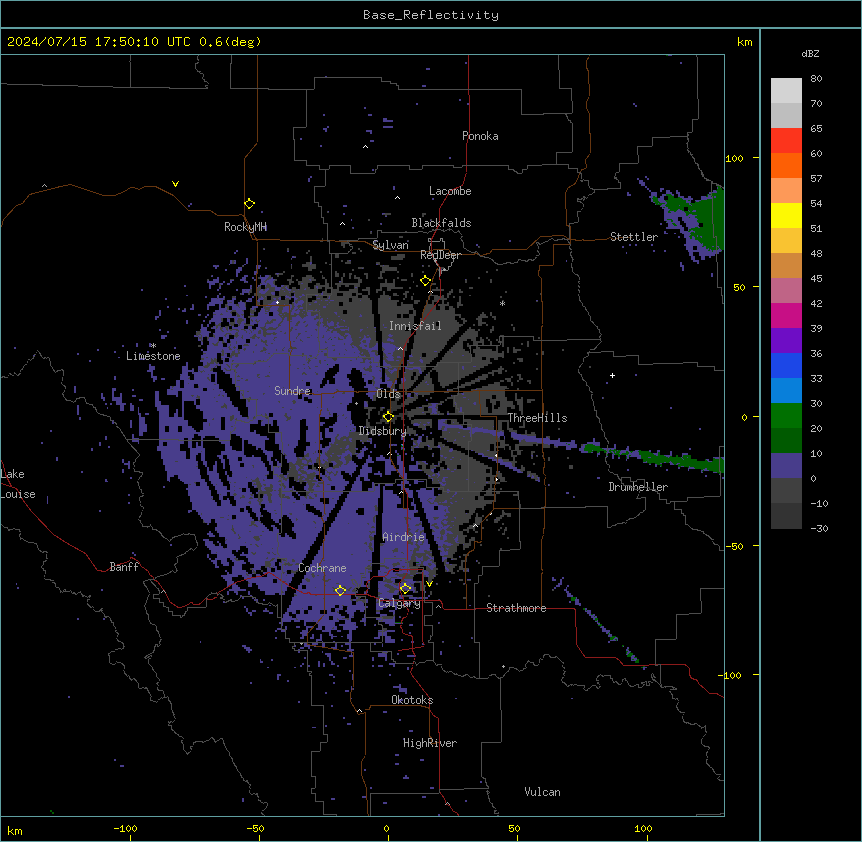The height and width of the screenshot is (842, 862).
Task: Select the white caret marker west of Lacombe
Action: click(x=397, y=197)
